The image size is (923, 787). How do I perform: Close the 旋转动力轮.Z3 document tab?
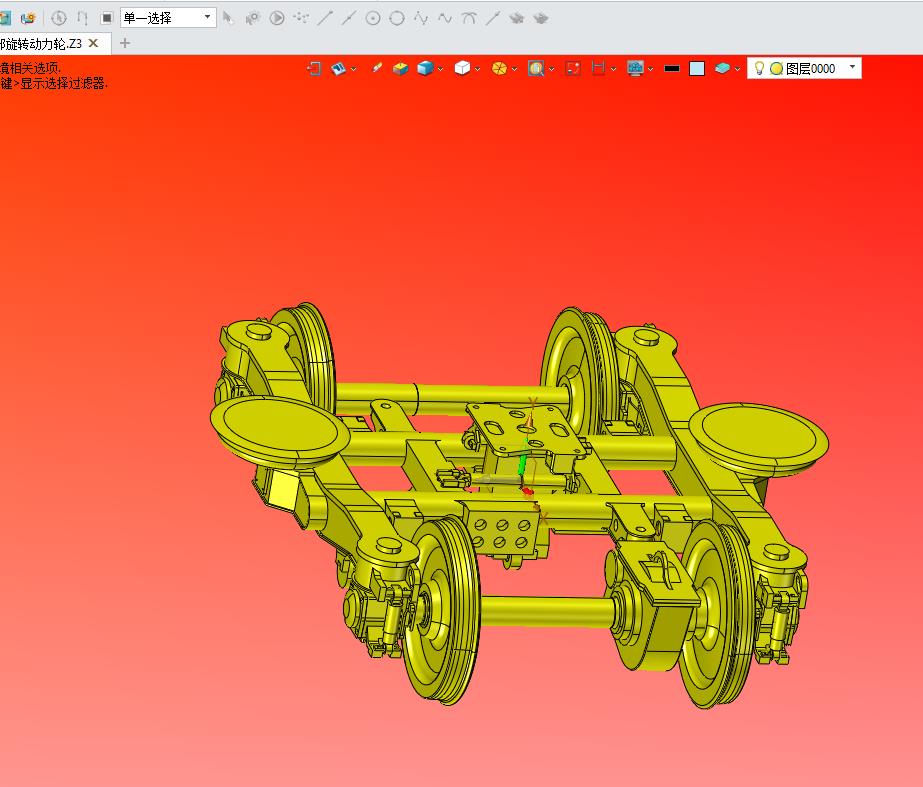[93, 43]
